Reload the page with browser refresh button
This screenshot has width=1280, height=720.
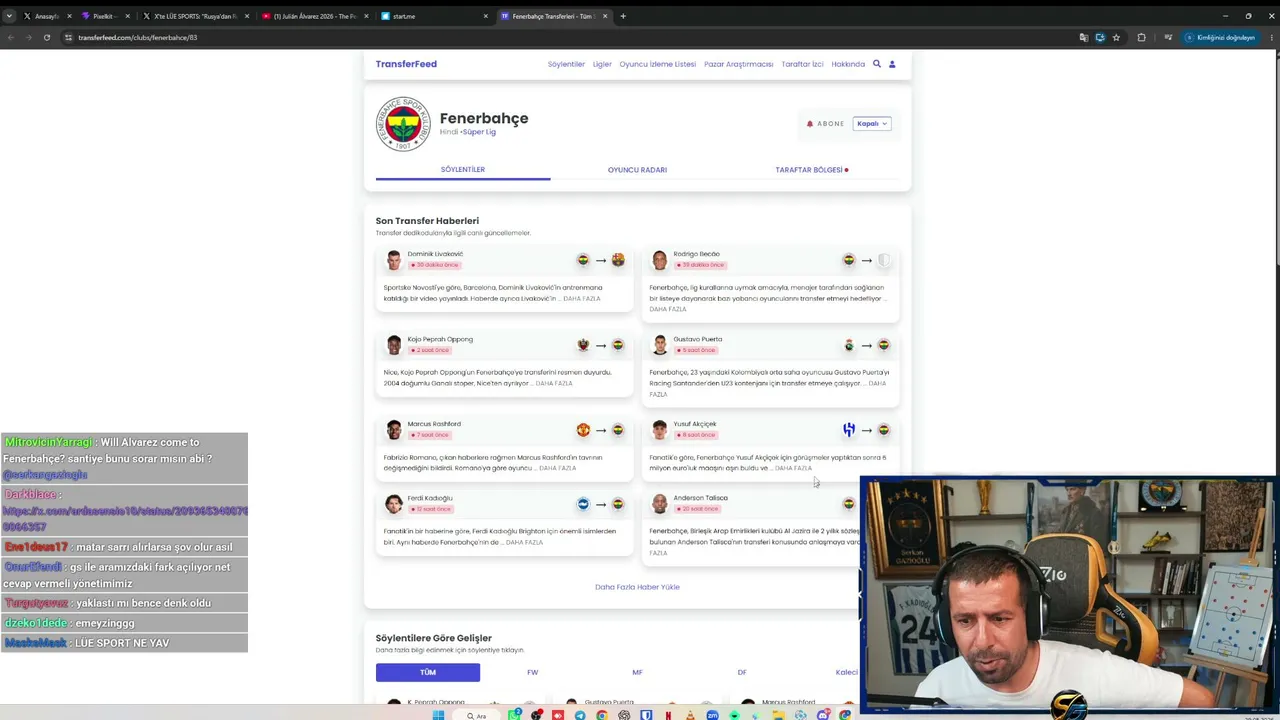(46, 37)
